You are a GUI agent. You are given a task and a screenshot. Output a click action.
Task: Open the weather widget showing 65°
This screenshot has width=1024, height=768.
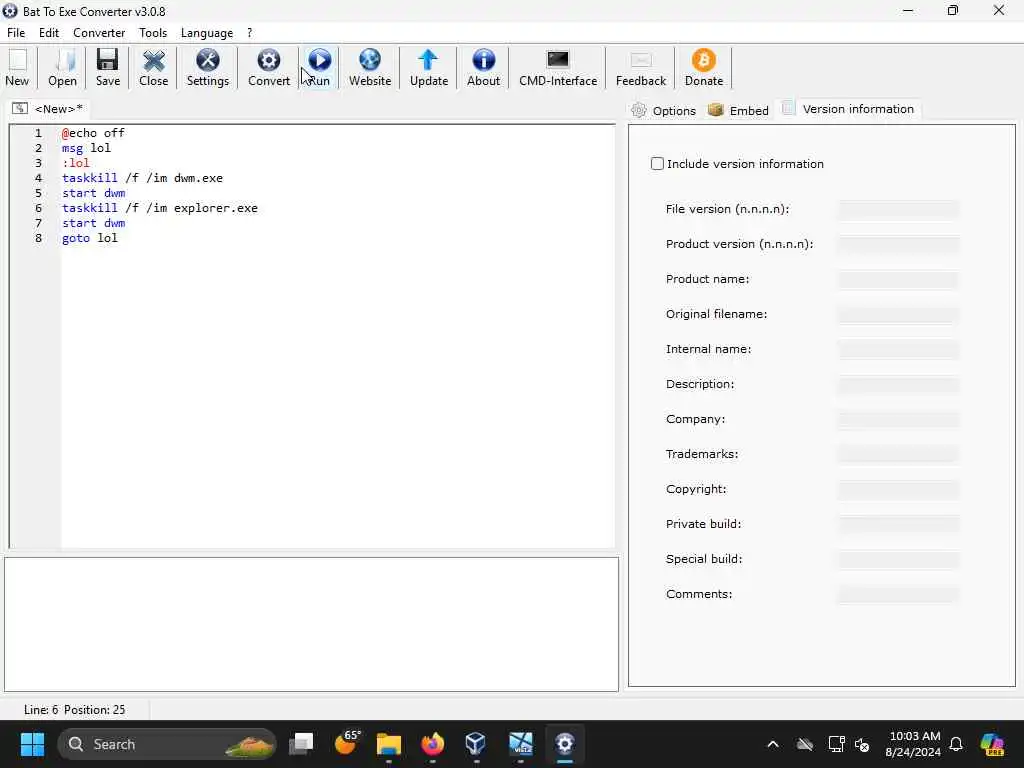coord(347,743)
